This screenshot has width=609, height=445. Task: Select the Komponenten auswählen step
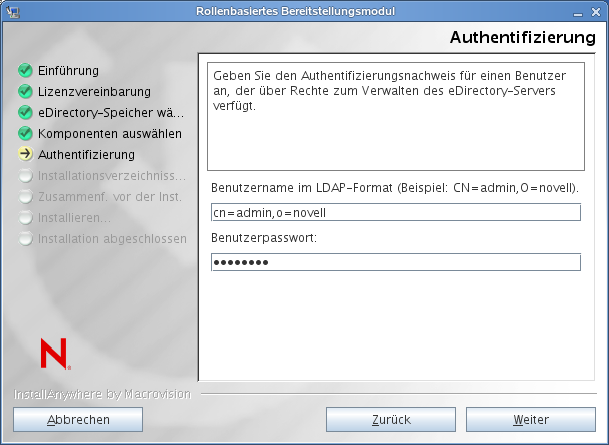pos(110,134)
